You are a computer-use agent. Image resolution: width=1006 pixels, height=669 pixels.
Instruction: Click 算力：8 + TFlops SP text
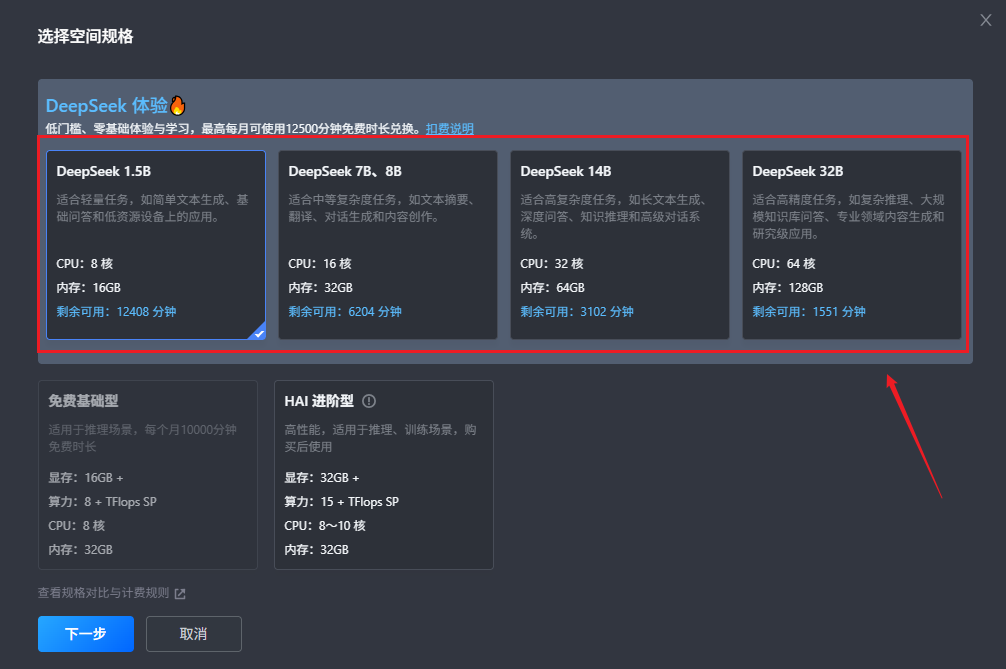tap(103, 502)
